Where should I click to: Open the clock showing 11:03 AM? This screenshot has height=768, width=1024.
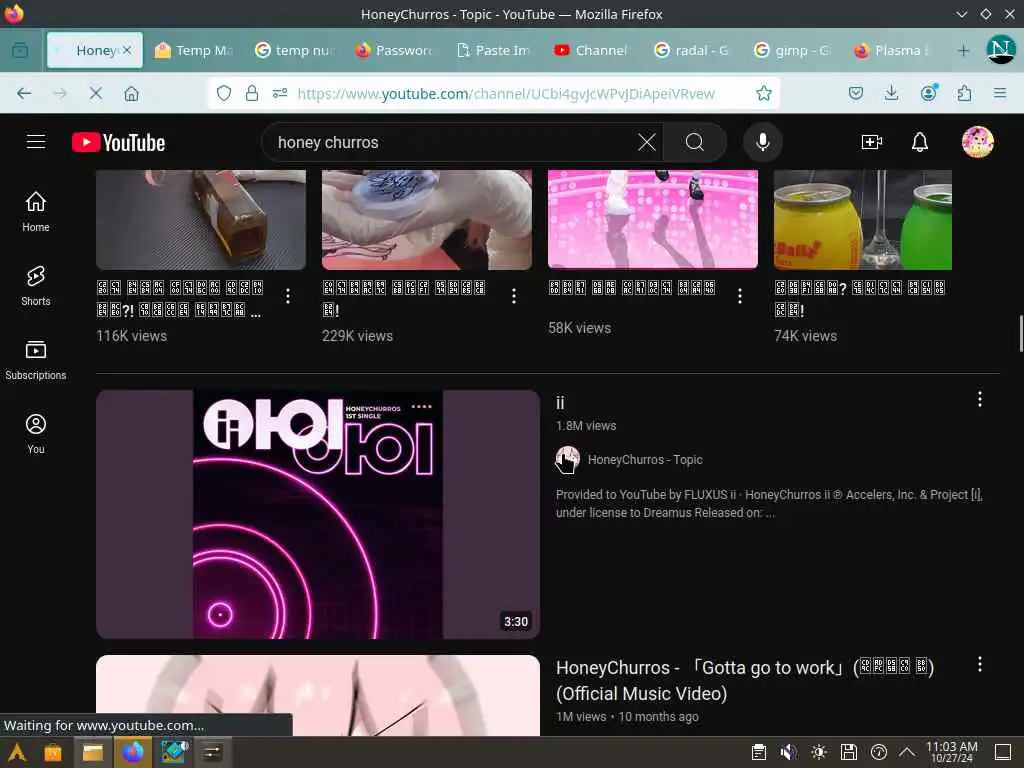[952, 752]
